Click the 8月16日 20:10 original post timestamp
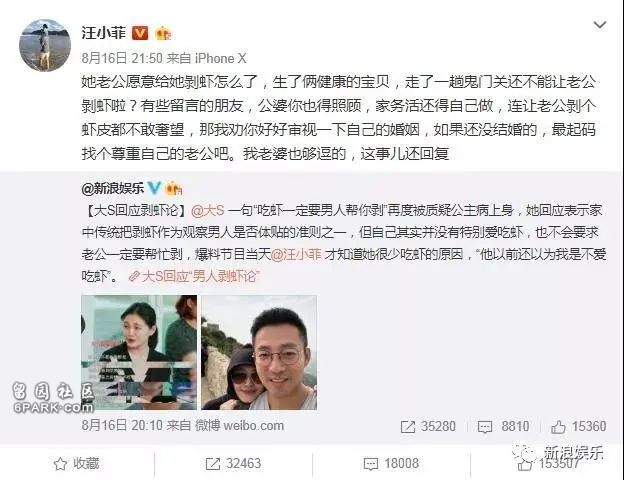The image size is (624, 480). tap(122, 425)
